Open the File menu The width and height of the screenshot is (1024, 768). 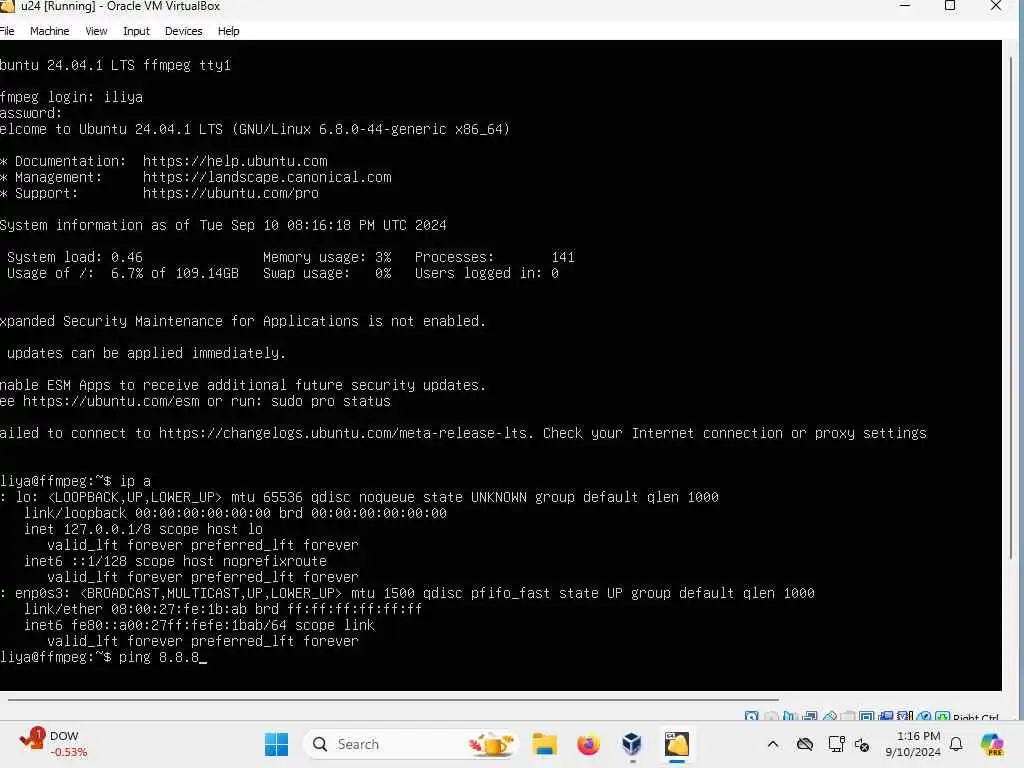coord(7,31)
